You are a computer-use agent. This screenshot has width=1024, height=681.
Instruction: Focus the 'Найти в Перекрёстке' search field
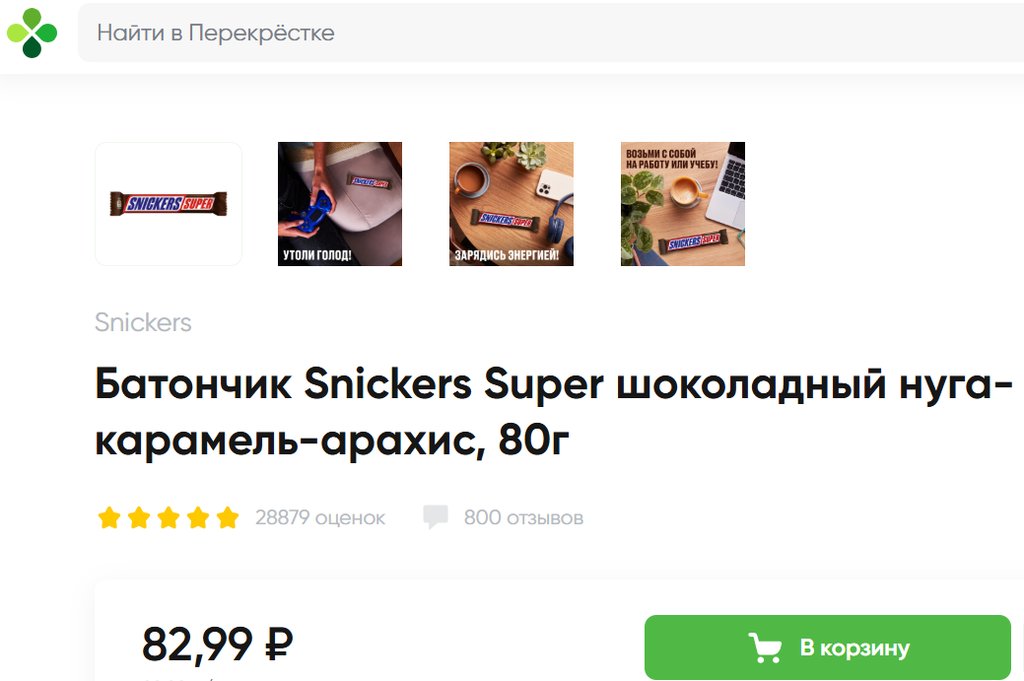pyautogui.click(x=551, y=33)
